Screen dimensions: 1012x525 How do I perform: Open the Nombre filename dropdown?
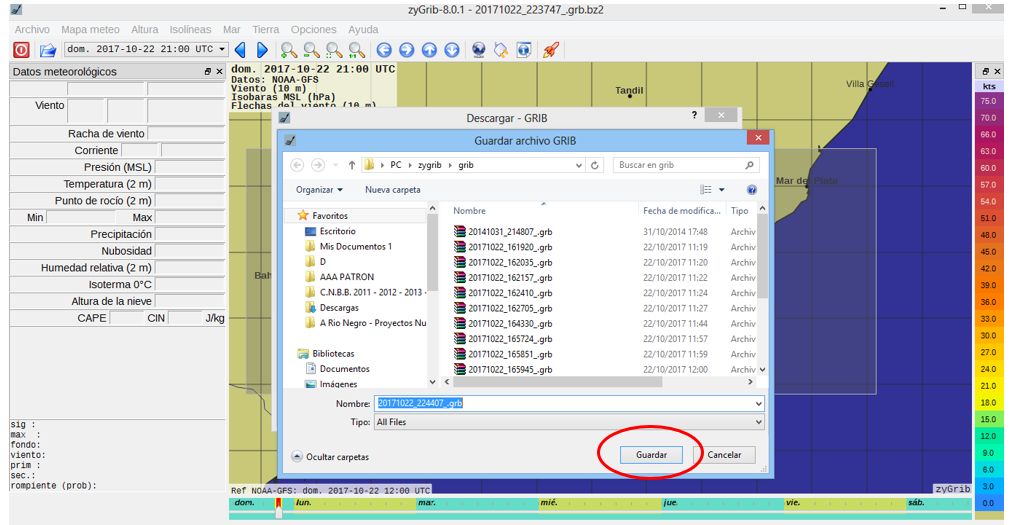[x=758, y=404]
